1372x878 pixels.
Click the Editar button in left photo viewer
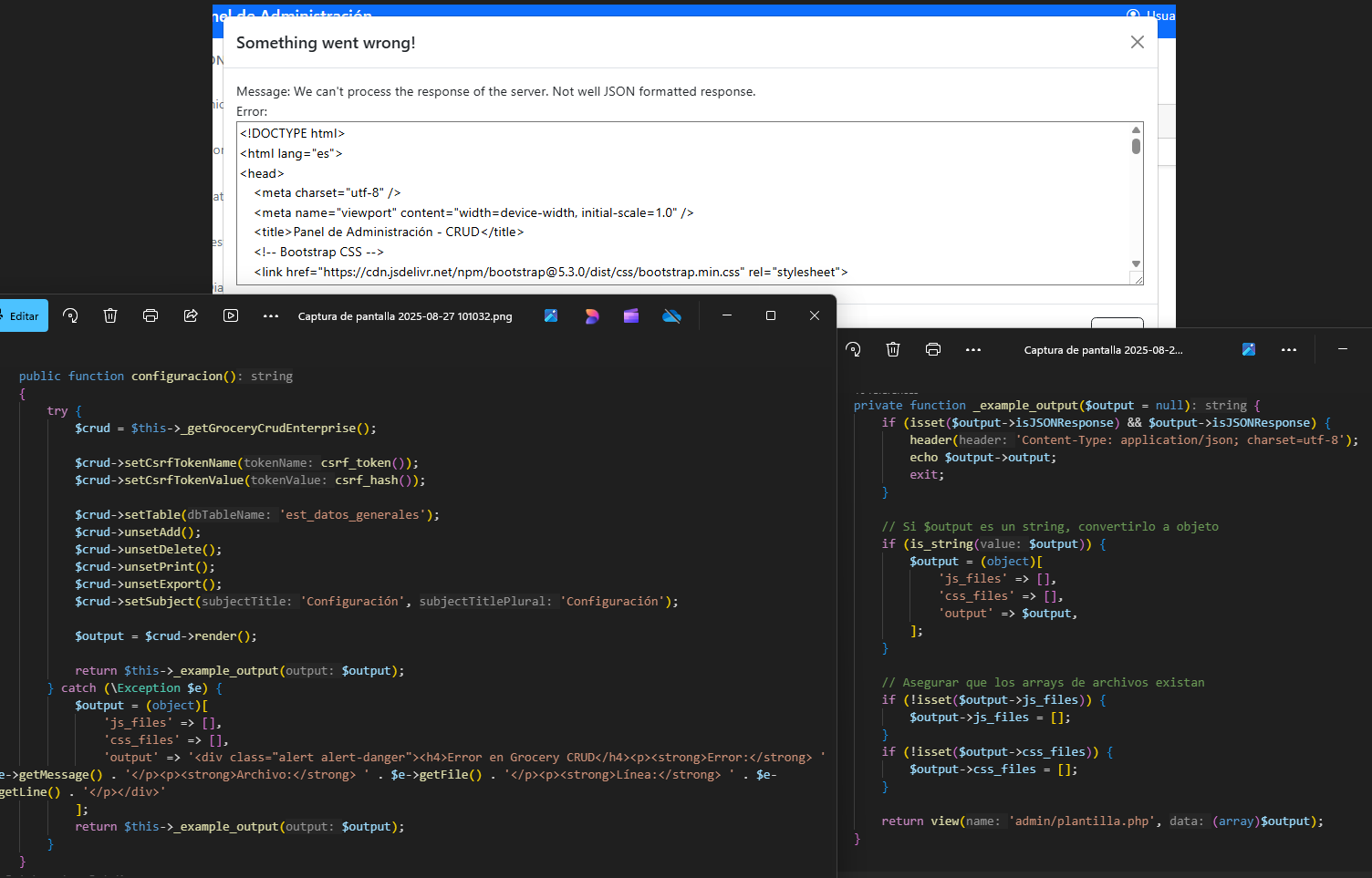22,316
